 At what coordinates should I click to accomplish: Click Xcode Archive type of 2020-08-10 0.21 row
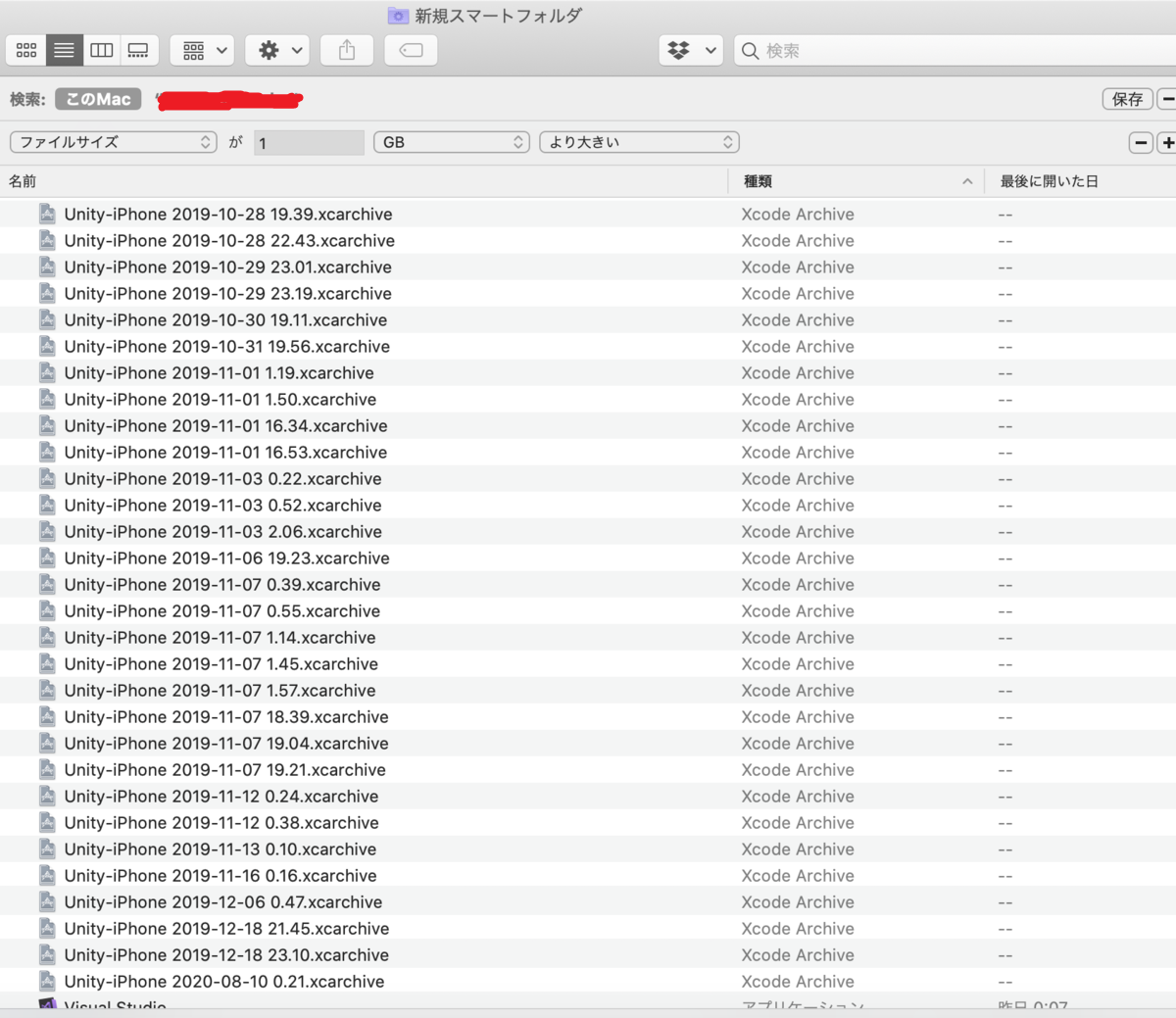(798, 981)
